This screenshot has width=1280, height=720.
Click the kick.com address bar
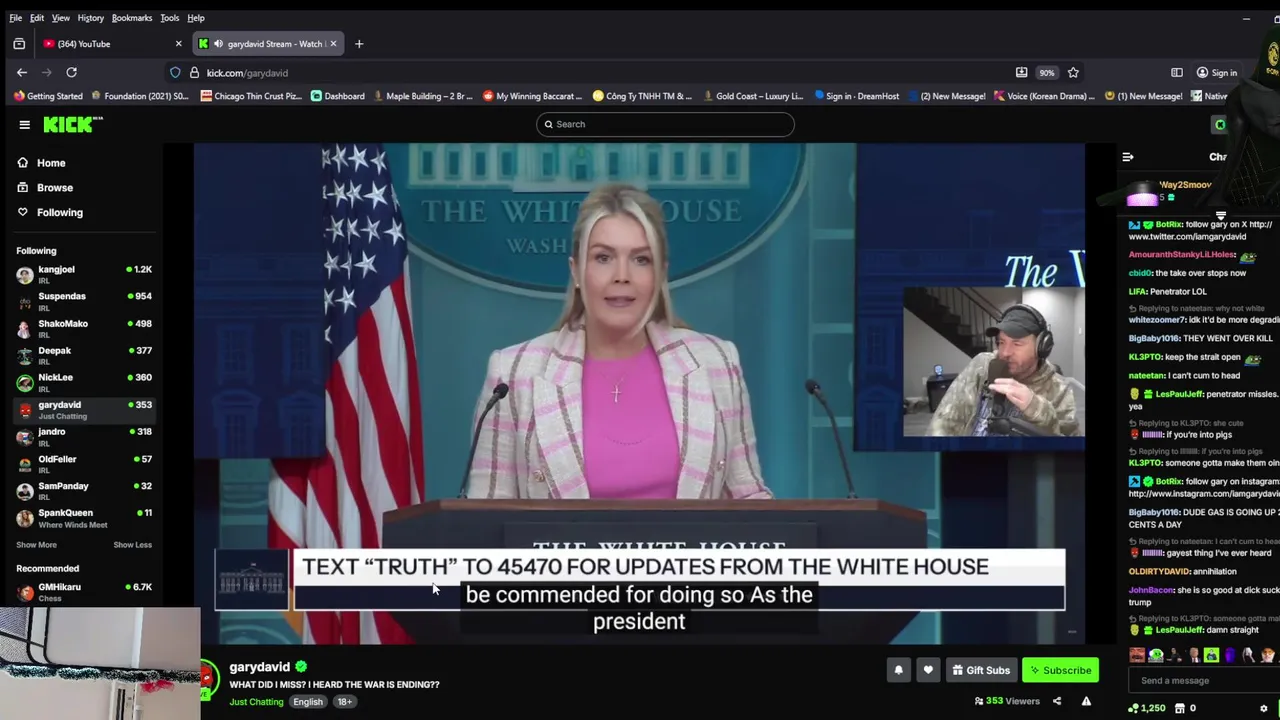(600, 73)
